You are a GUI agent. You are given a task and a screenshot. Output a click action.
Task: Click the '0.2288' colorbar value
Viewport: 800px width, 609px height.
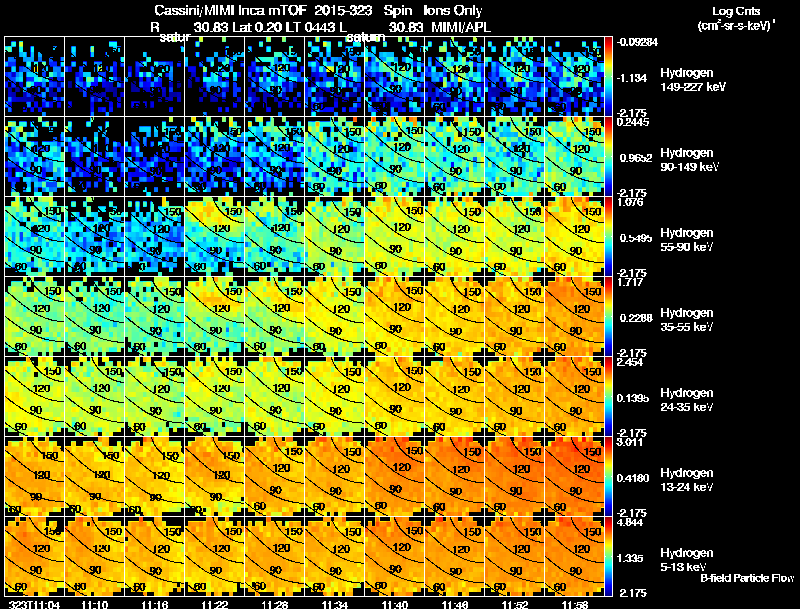pyautogui.click(x=636, y=318)
